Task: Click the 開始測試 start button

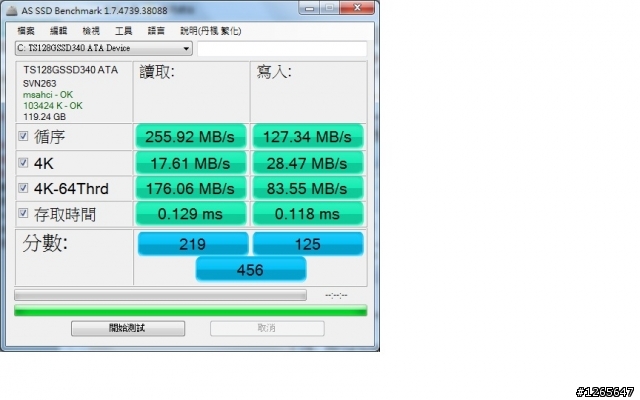Action: point(128,328)
